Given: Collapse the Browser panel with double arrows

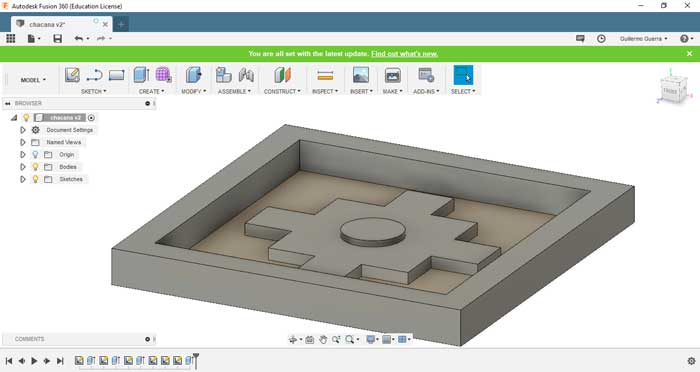Looking at the screenshot, I should (x=8, y=103).
